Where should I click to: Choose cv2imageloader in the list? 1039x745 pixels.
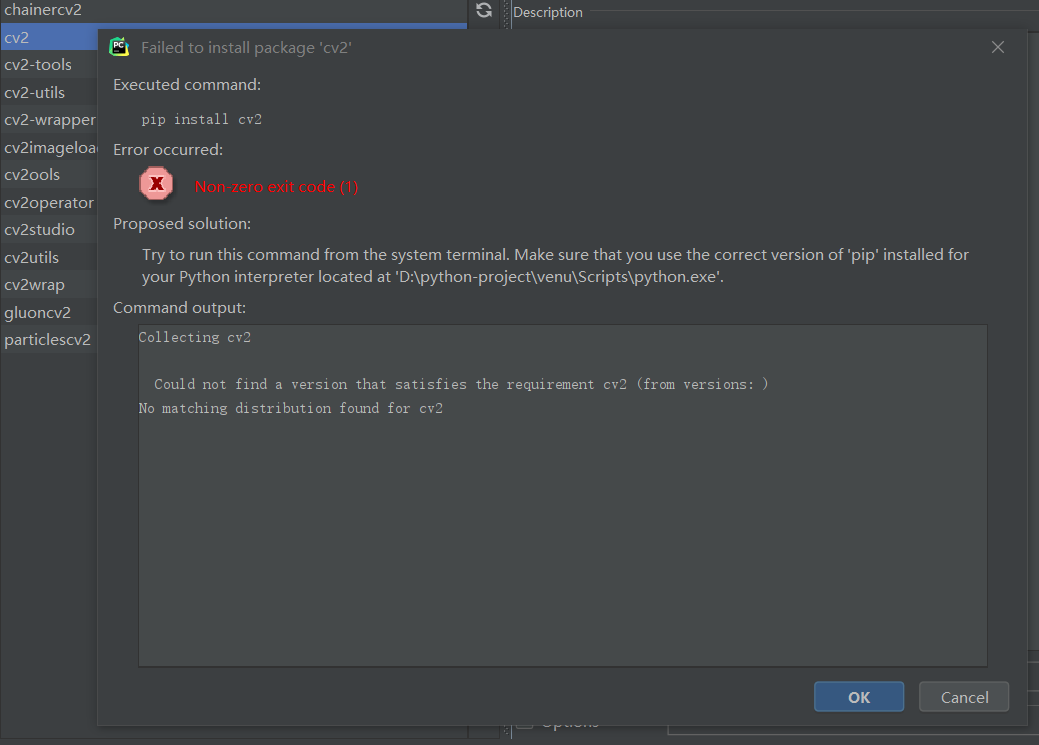(50, 148)
